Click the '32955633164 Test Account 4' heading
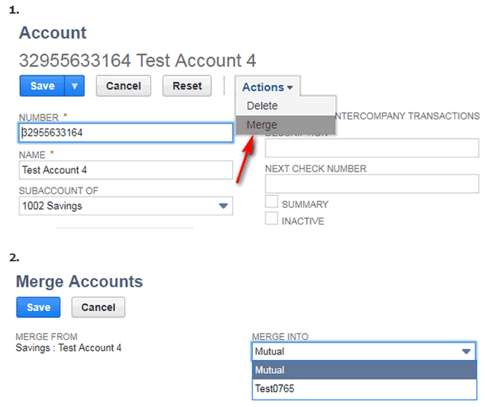The width and height of the screenshot is (485, 407). pyautogui.click(x=137, y=61)
